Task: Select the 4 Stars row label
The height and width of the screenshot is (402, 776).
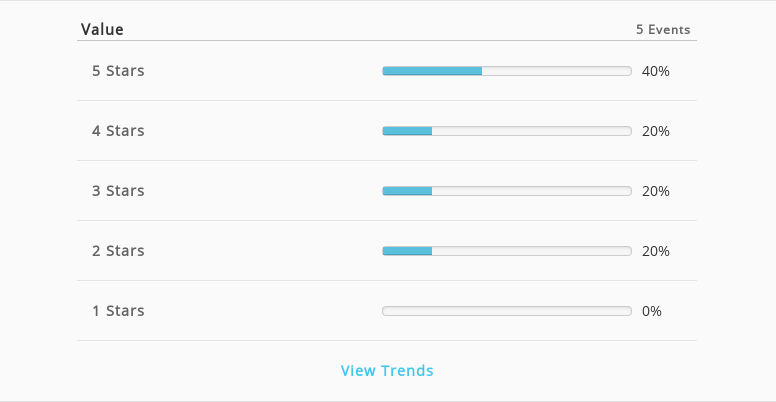Action: point(118,131)
